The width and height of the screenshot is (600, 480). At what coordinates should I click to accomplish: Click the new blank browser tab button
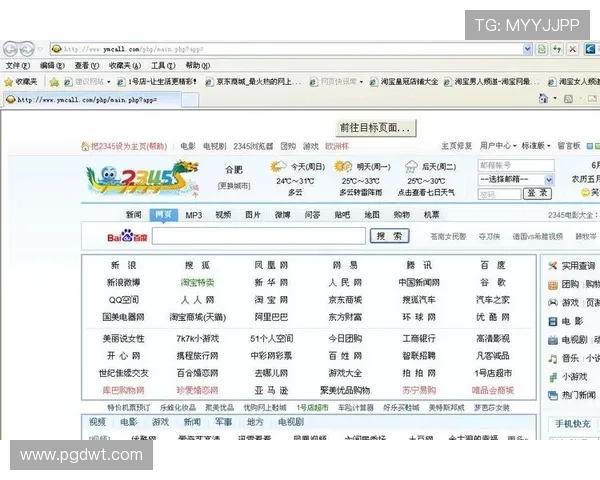click(x=190, y=100)
